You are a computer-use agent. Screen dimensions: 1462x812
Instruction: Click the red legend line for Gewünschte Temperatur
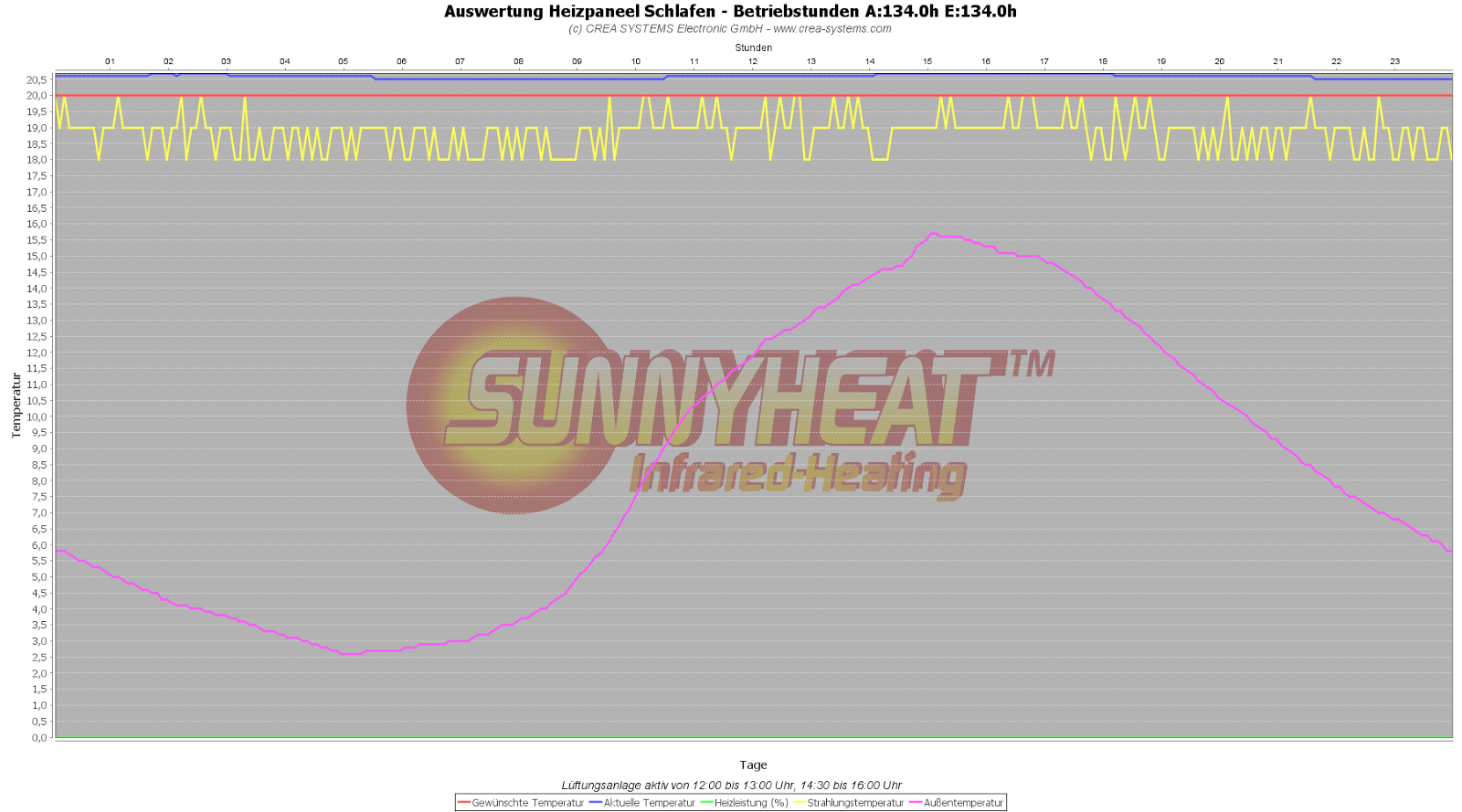[464, 803]
